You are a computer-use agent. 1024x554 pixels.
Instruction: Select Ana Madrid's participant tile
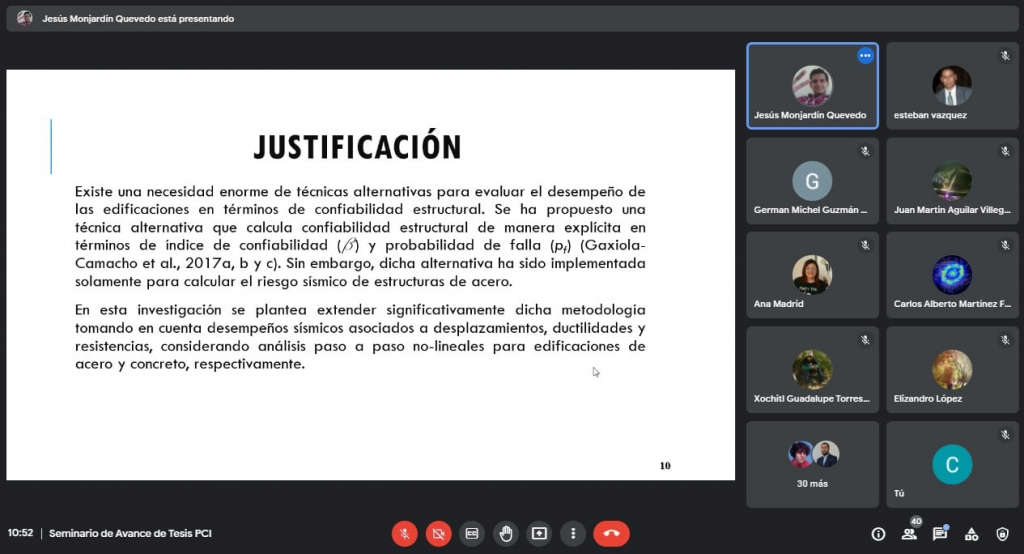point(812,275)
